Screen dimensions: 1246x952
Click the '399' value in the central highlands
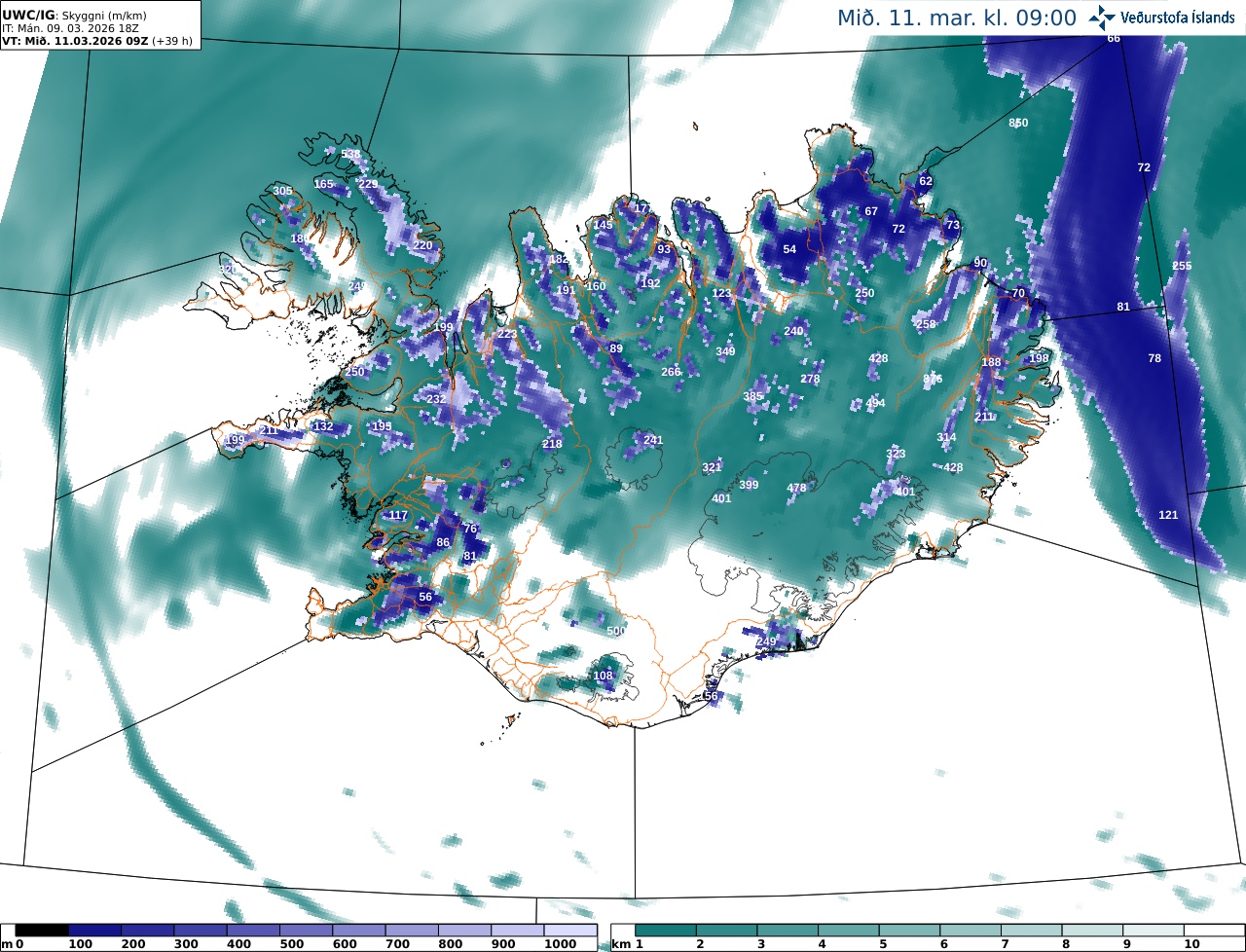[749, 485]
